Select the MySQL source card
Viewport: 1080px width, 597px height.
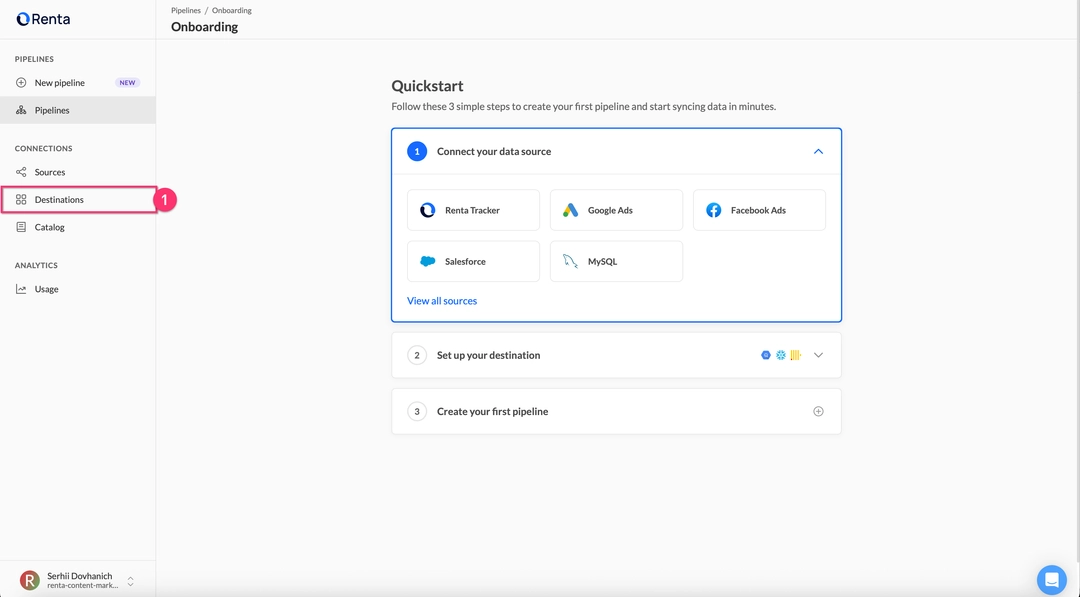click(616, 261)
